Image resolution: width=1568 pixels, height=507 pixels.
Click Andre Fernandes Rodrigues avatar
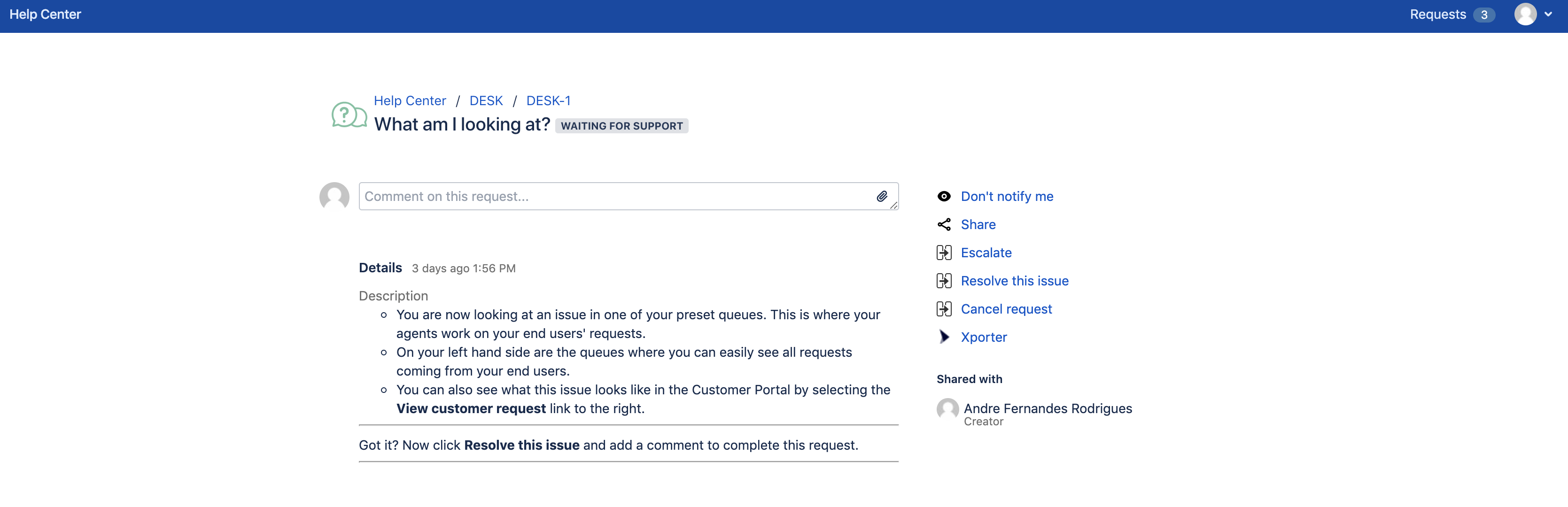coord(947,409)
